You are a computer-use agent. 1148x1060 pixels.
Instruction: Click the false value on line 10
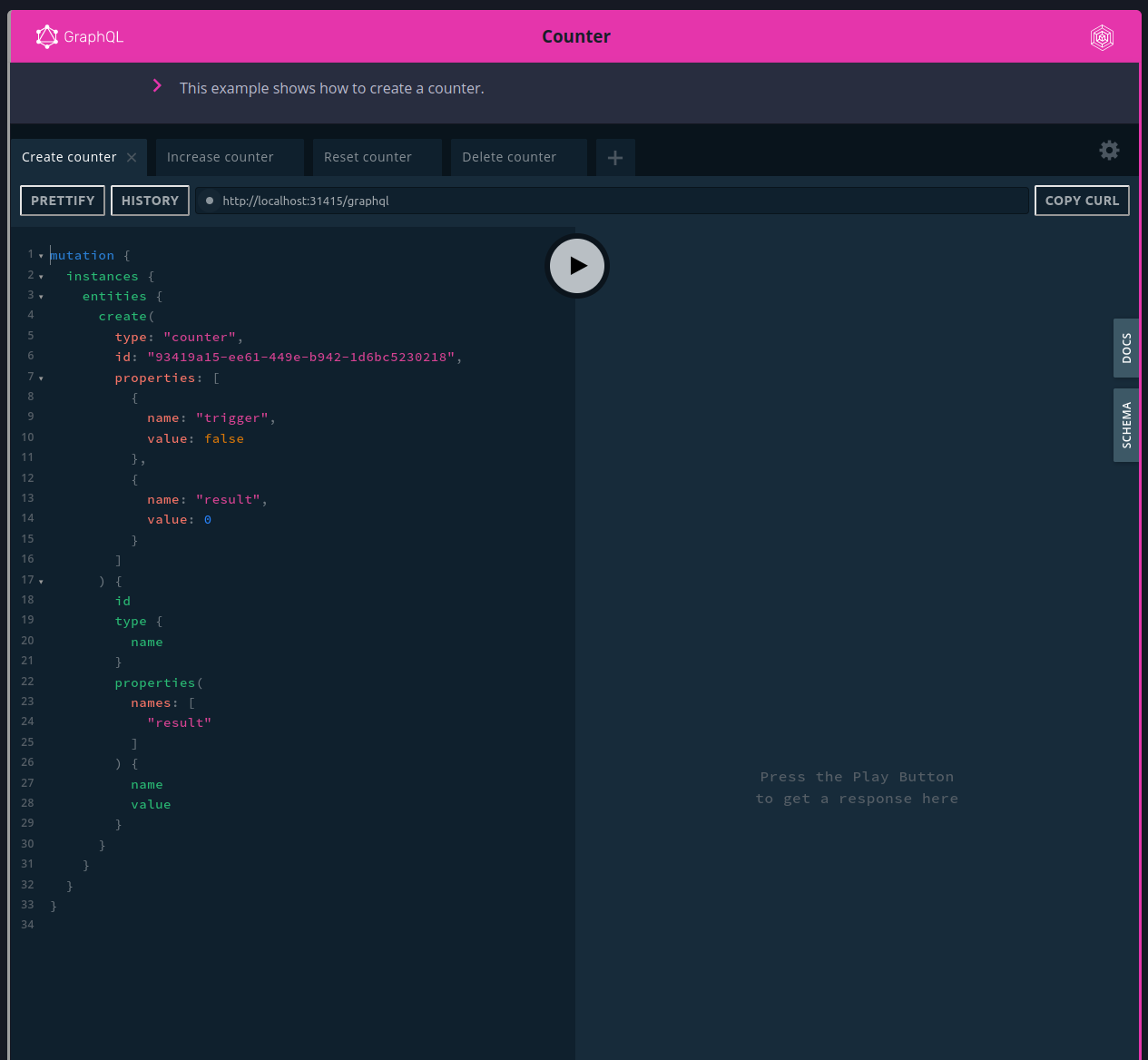[x=224, y=439]
